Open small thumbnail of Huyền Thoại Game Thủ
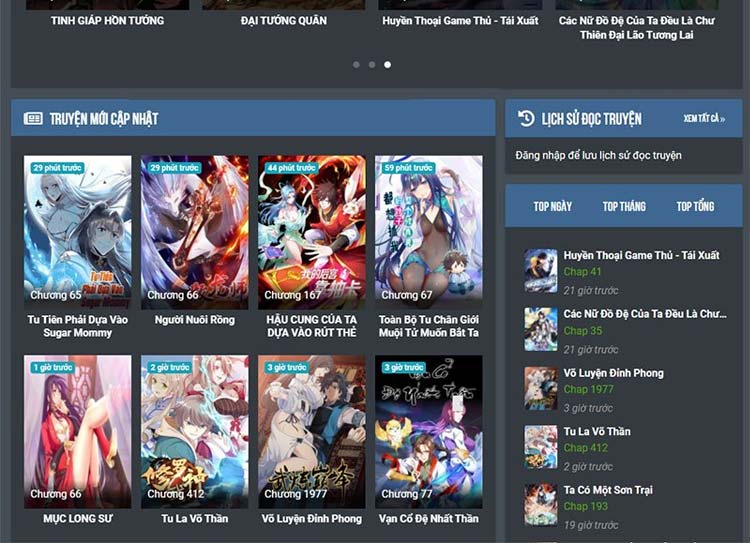 541,270
